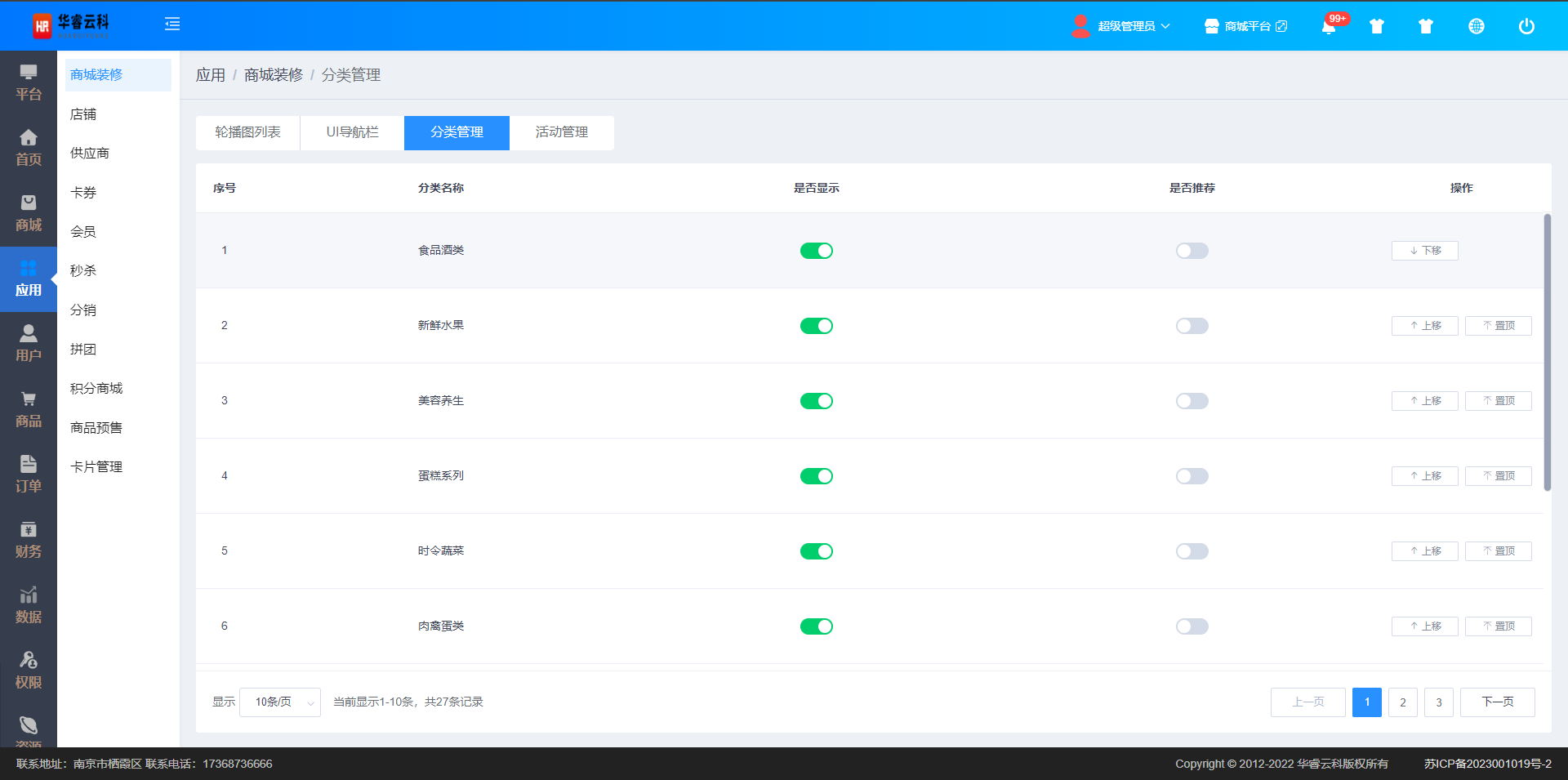Open 财务 module from the sidebar
This screenshot has width=1568, height=780.
pyautogui.click(x=29, y=540)
